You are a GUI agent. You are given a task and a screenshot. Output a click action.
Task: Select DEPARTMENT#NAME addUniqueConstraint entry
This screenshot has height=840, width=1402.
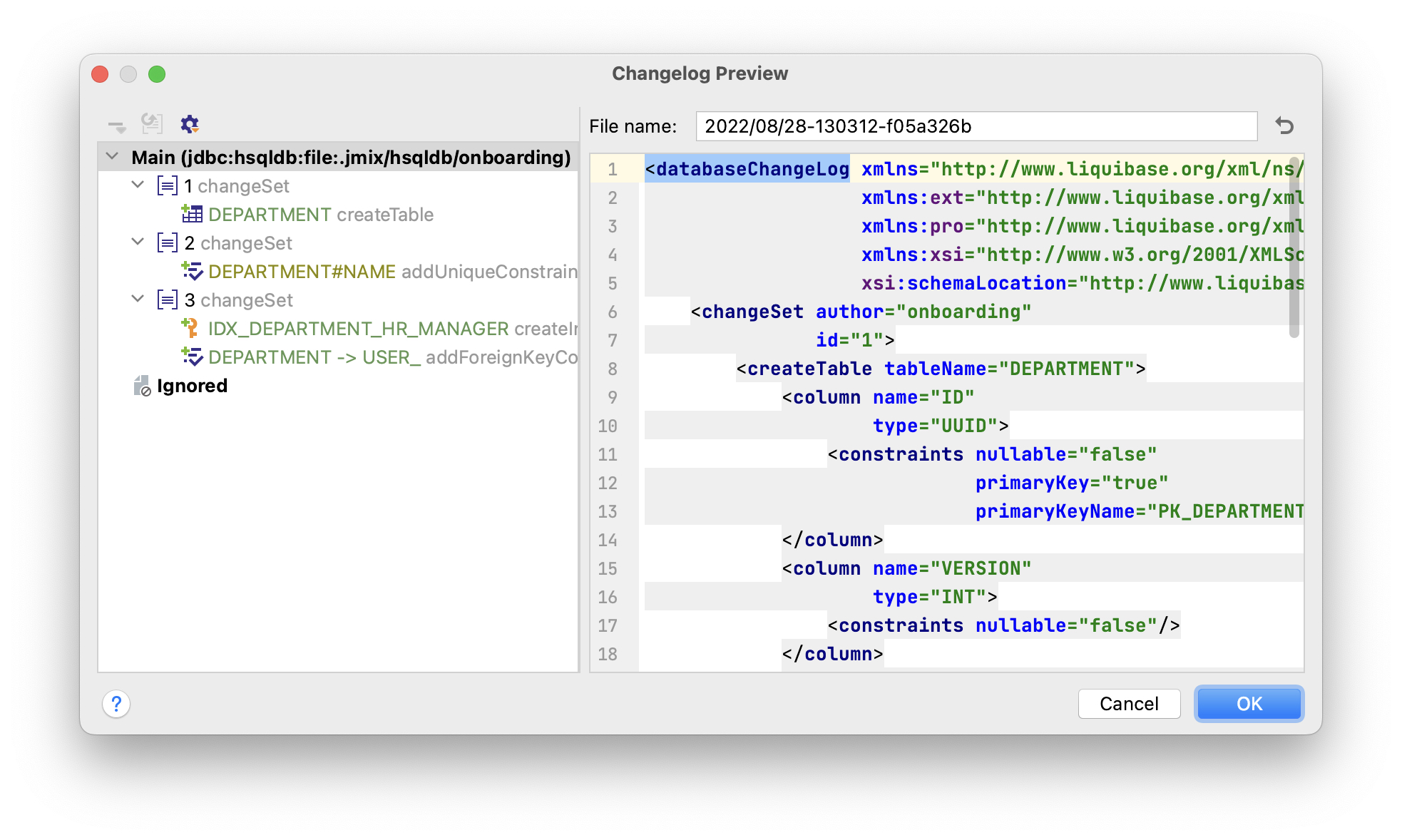[x=338, y=272]
